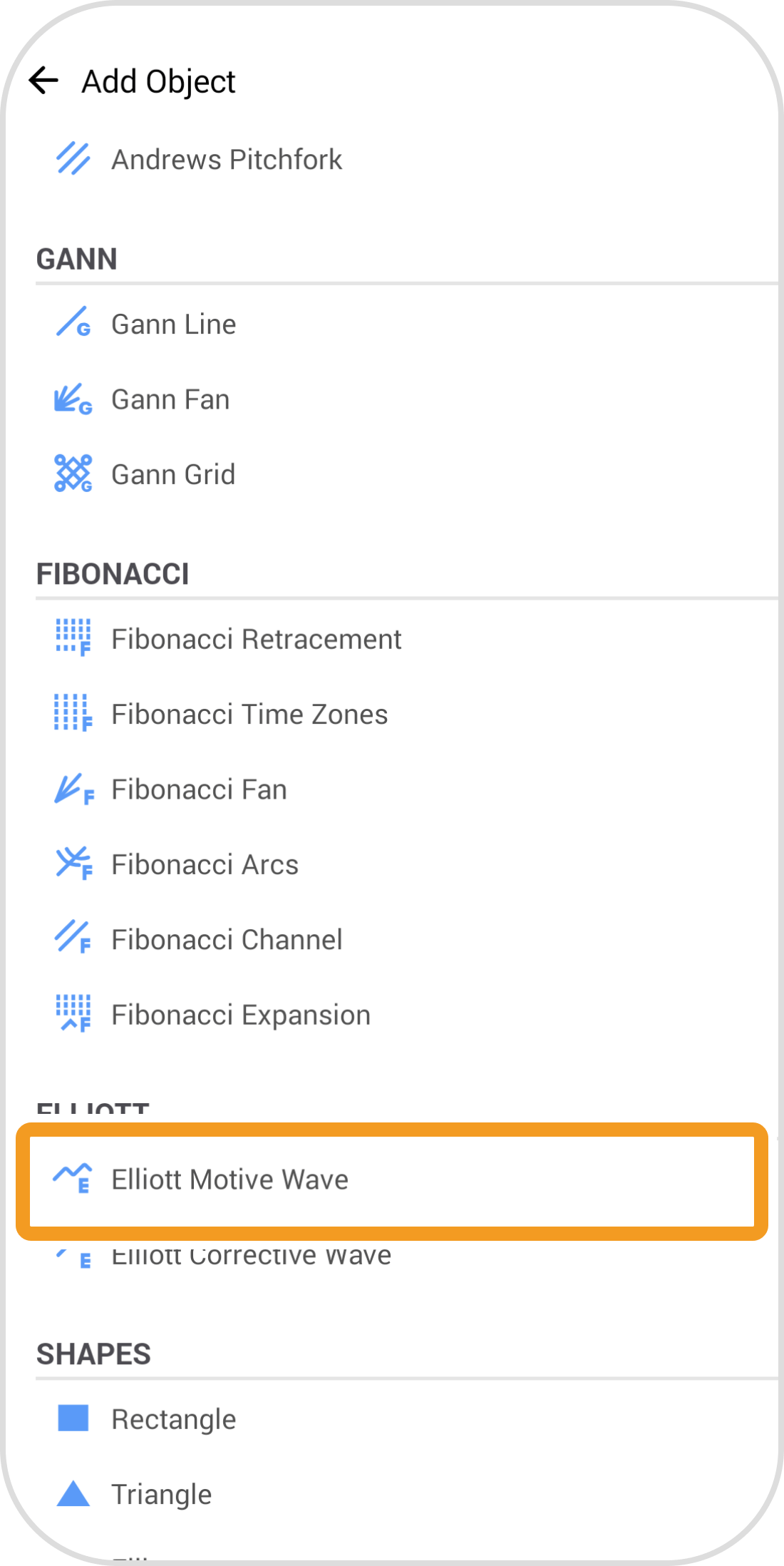Choose the Fibonacci Expansion icon
The width and height of the screenshot is (784, 1566).
(73, 1014)
